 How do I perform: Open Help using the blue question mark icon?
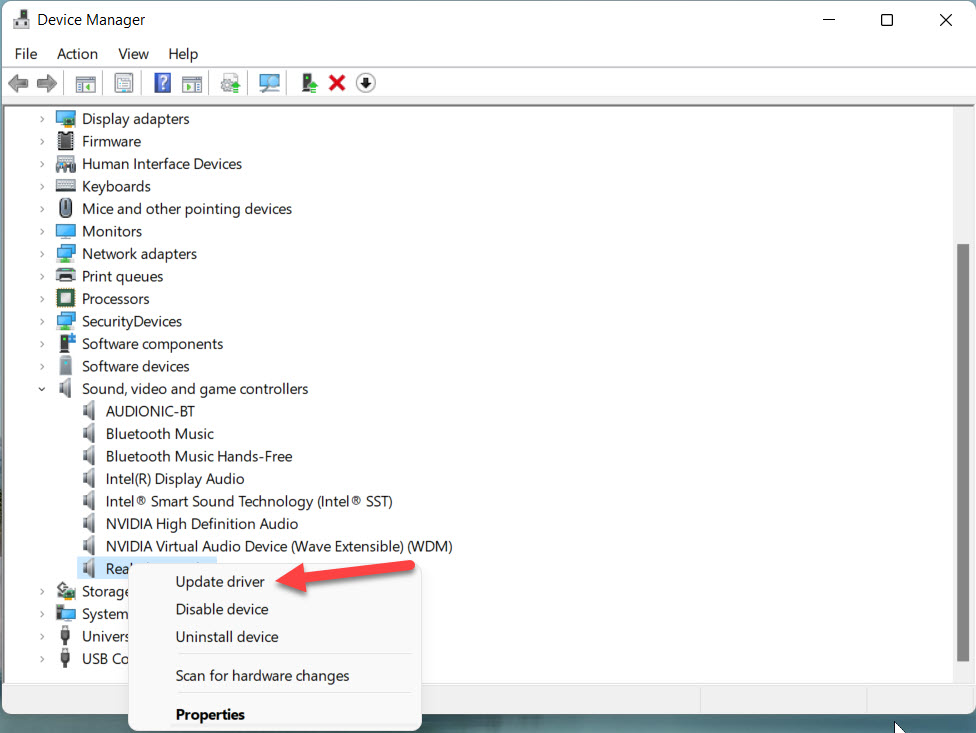[162, 82]
